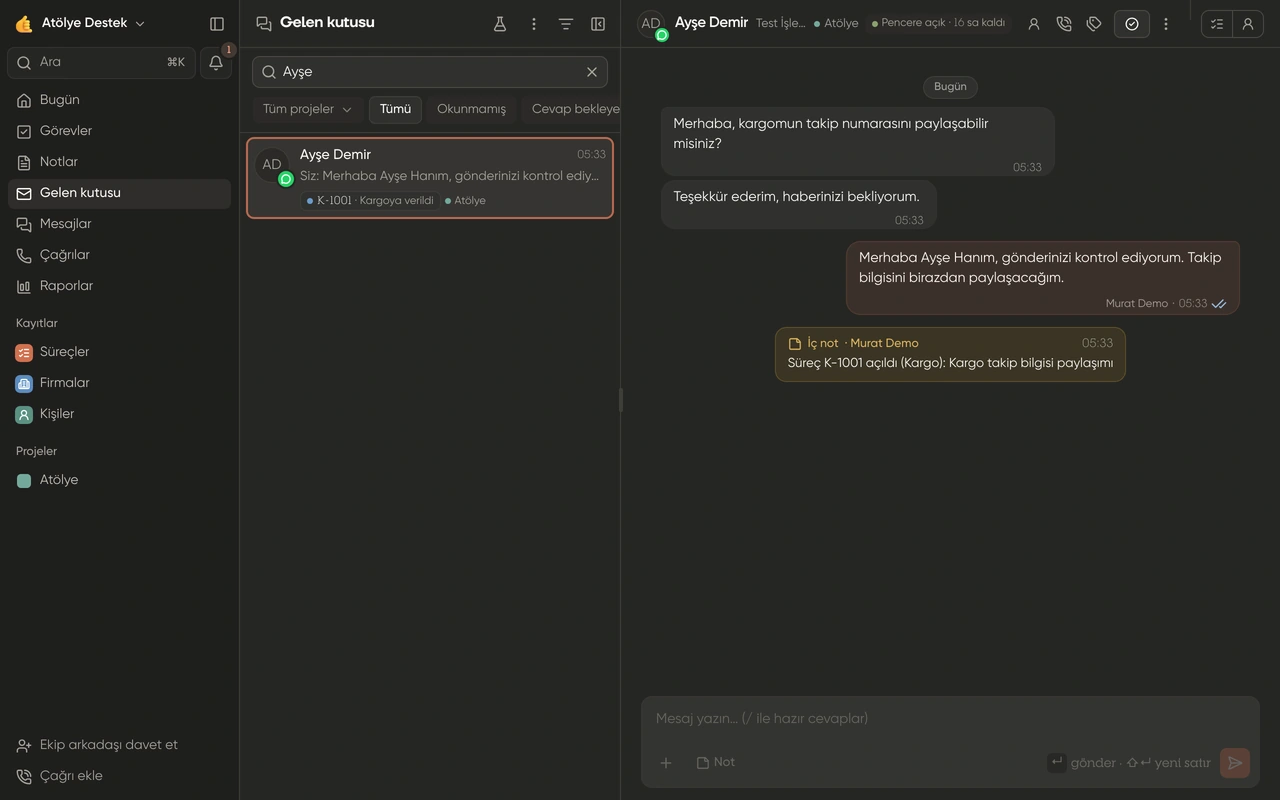Open the notifications bell
Screen dimensions: 1280x800
(216, 63)
